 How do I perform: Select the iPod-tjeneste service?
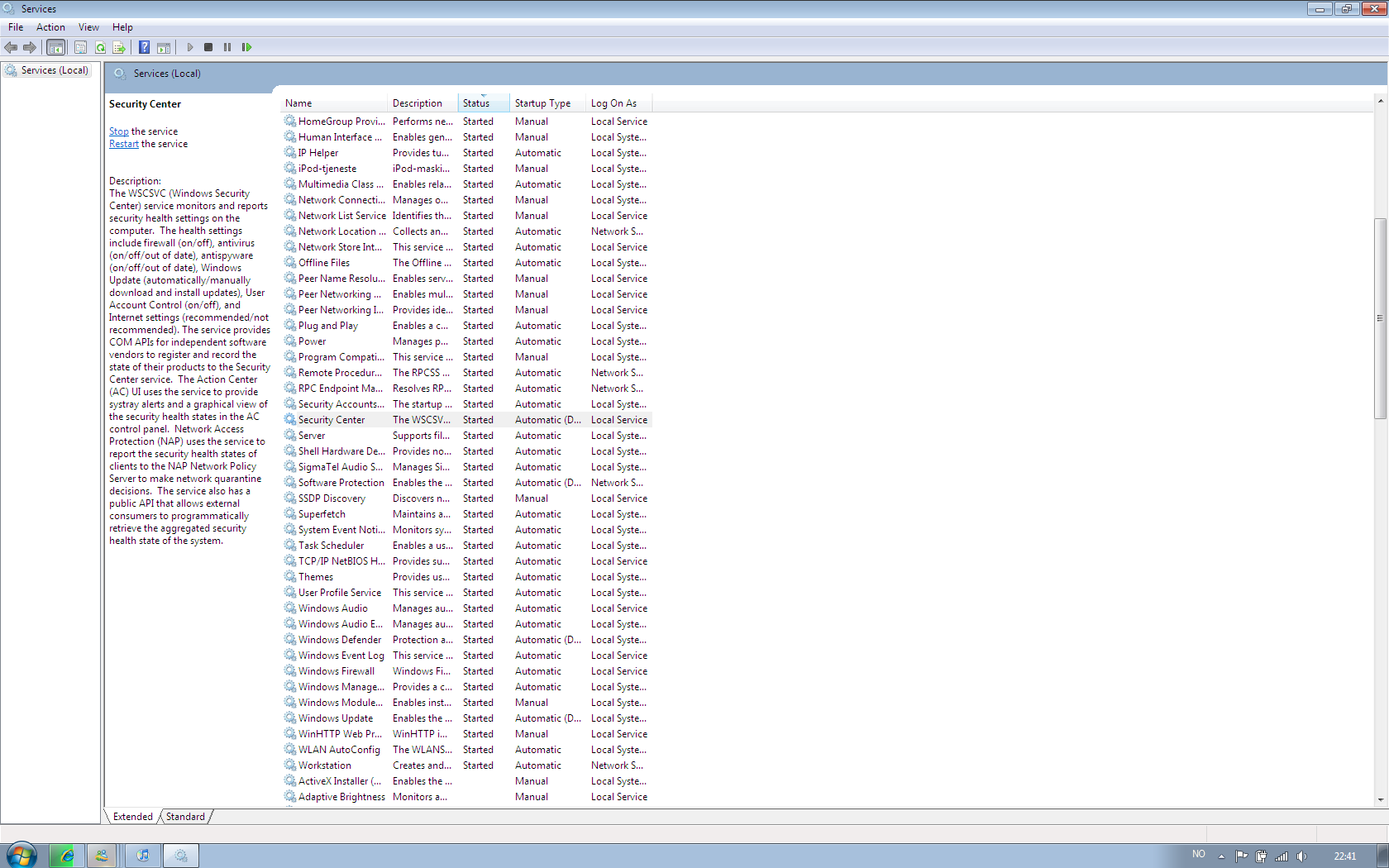[x=467, y=169]
